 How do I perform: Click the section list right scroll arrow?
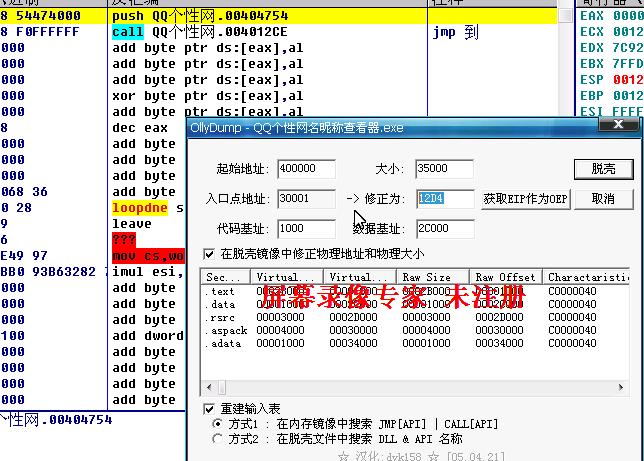tap(621, 387)
